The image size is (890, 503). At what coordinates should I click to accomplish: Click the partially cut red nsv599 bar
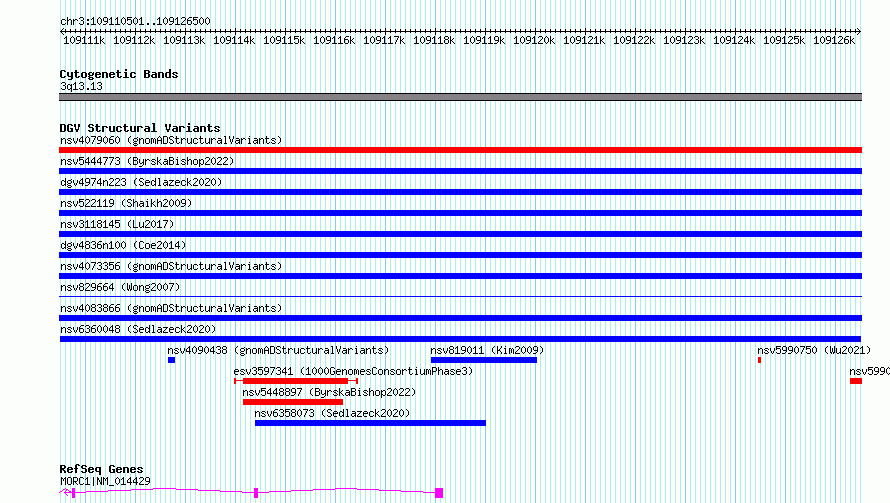(x=856, y=381)
